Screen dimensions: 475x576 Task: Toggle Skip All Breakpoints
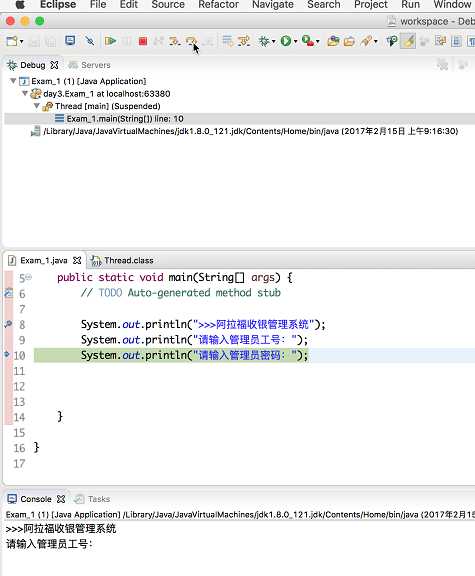90,41
